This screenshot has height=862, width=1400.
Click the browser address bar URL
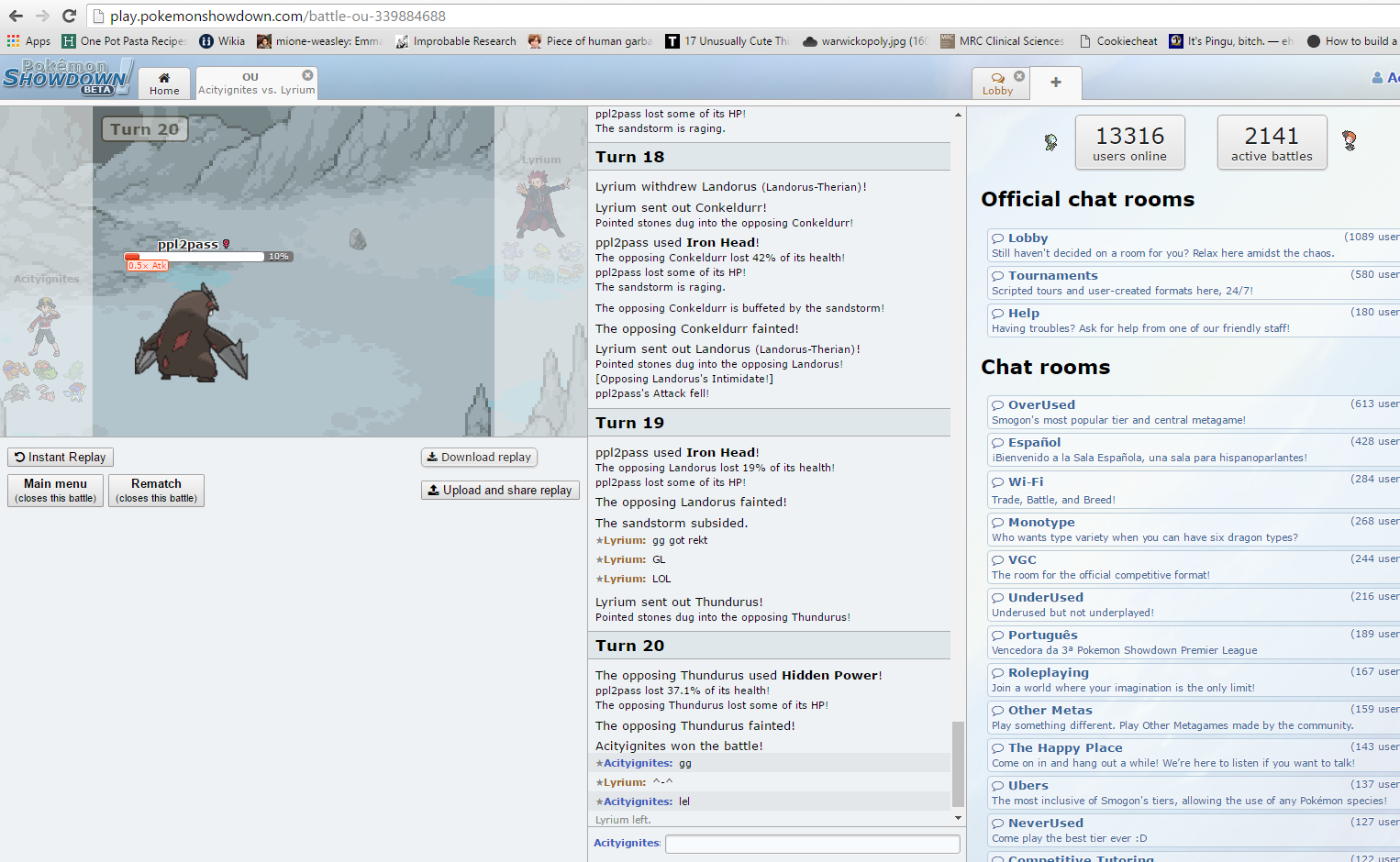[x=277, y=16]
